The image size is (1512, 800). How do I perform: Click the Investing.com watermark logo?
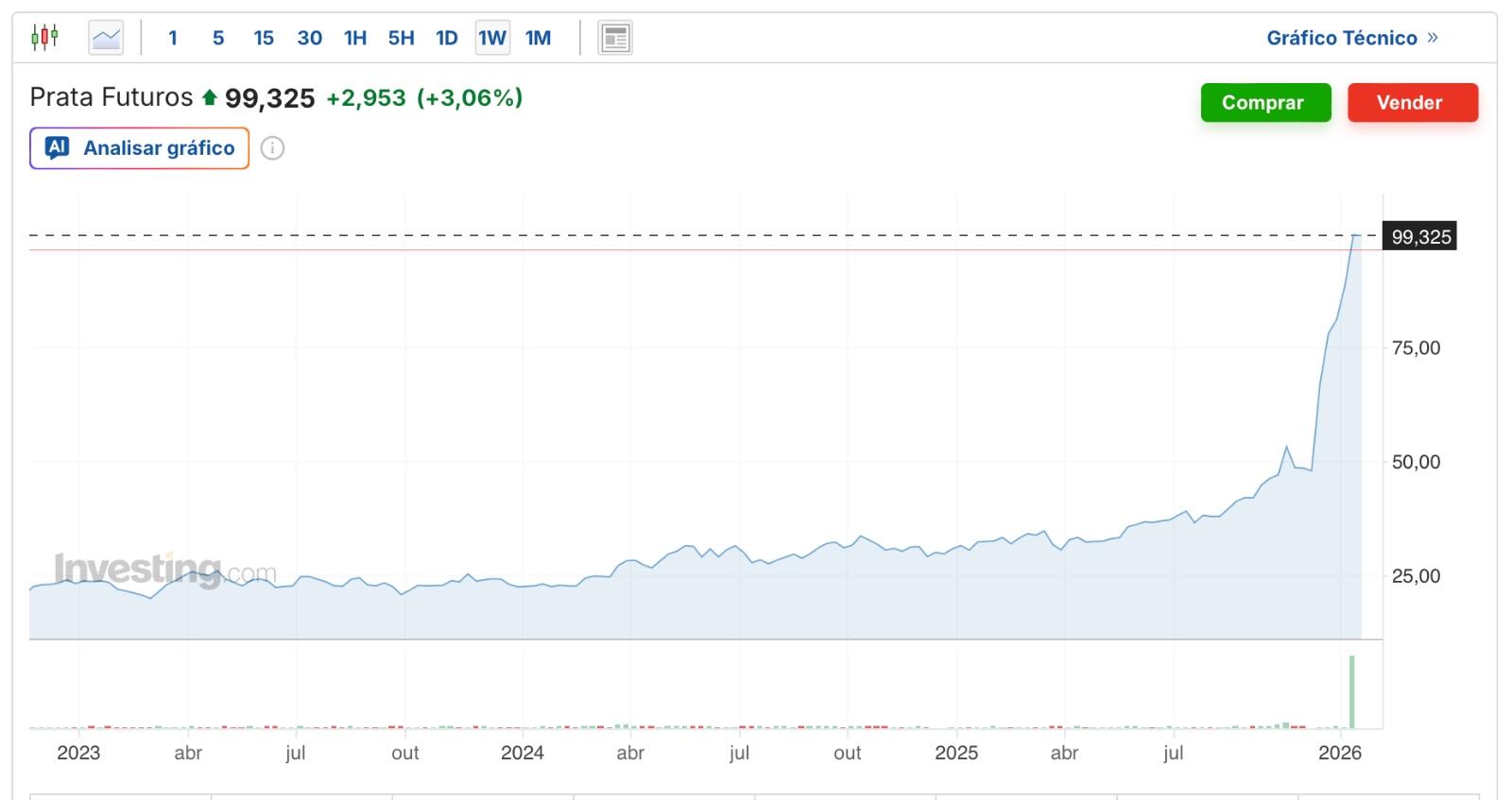click(x=165, y=570)
